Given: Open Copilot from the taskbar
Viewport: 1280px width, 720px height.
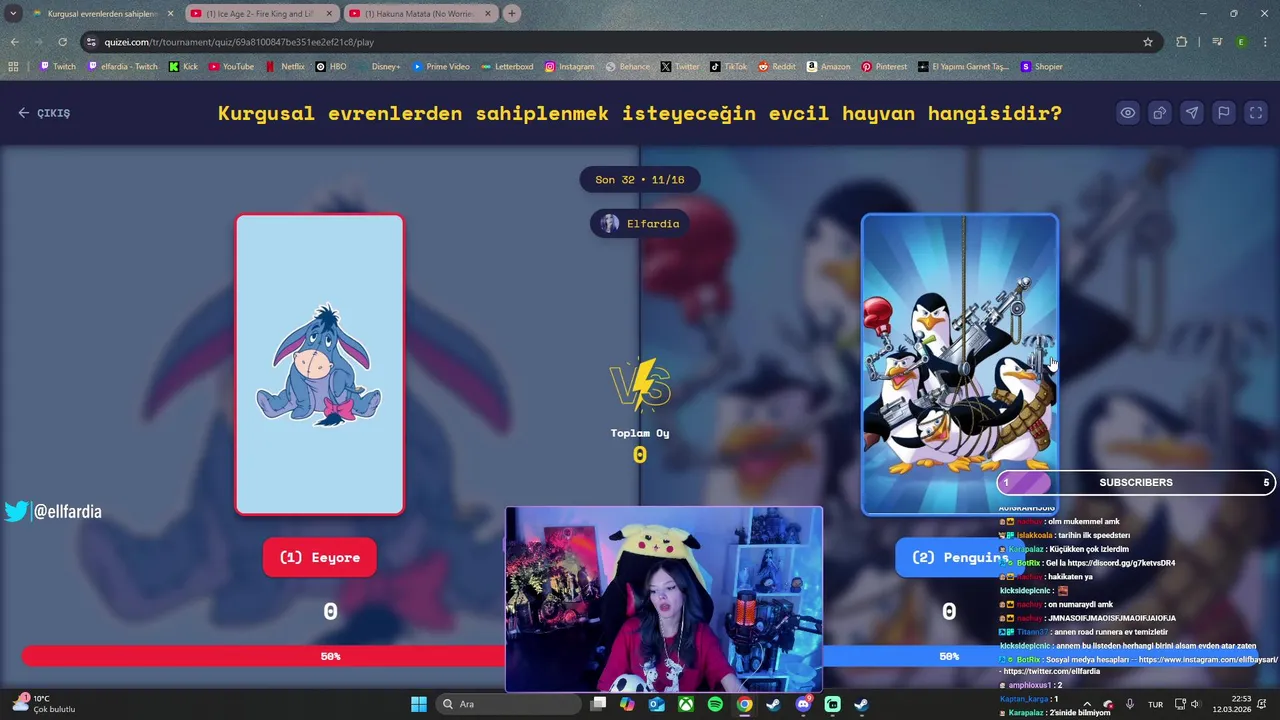Looking at the screenshot, I should point(627,704).
